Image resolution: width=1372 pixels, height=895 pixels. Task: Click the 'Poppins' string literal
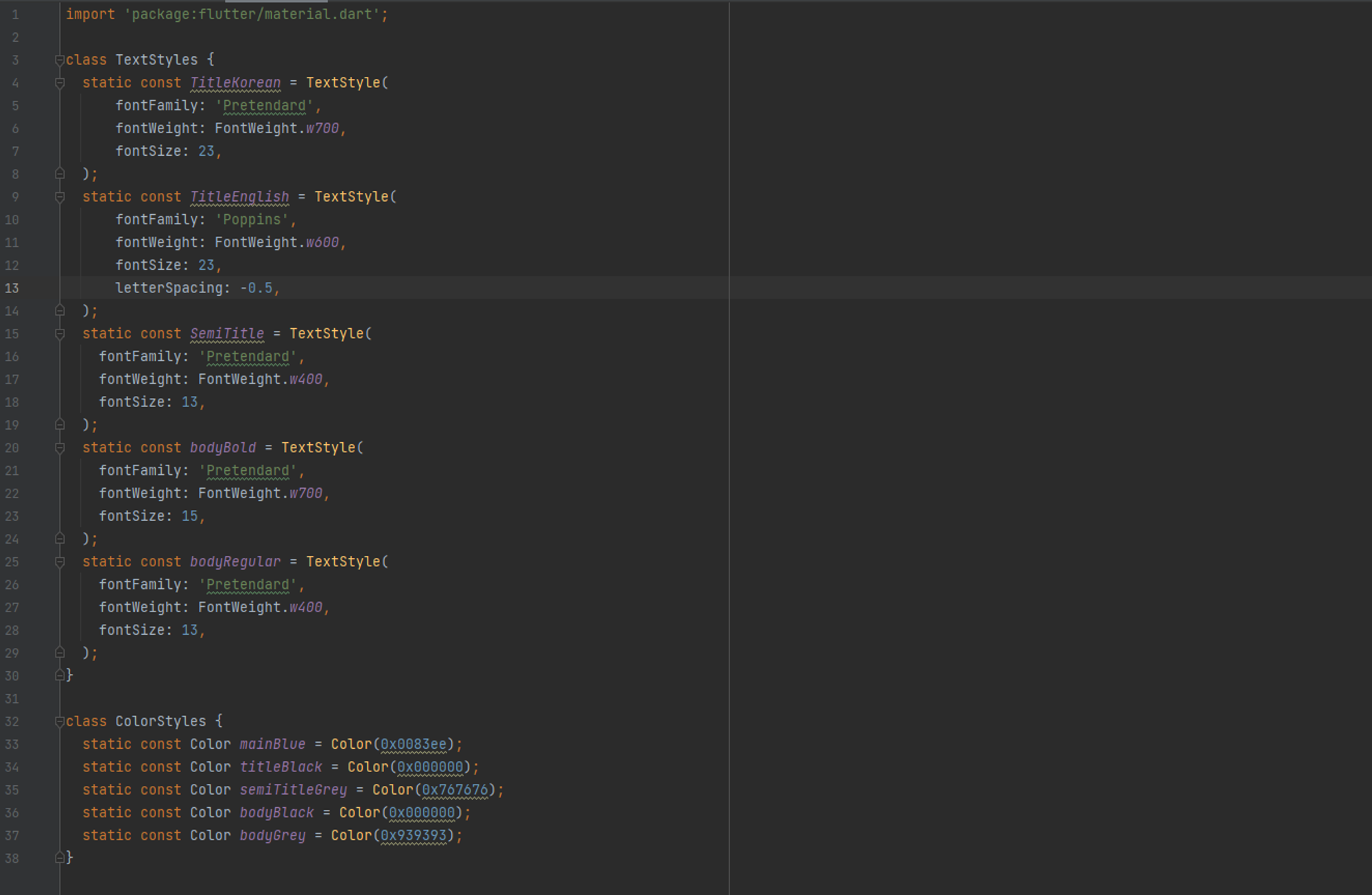252,220
